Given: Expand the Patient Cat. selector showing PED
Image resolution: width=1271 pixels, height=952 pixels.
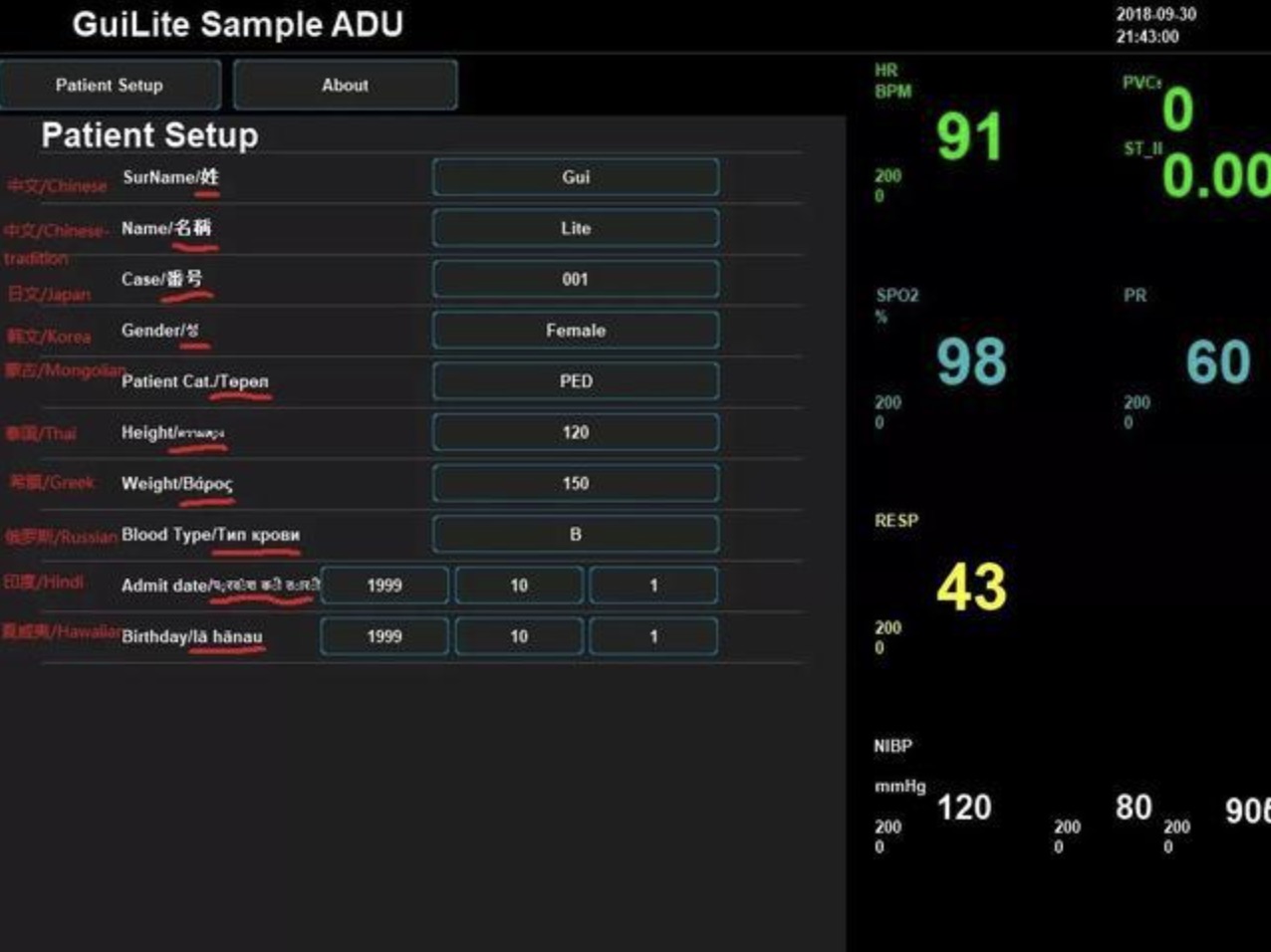Looking at the screenshot, I should click(x=575, y=381).
